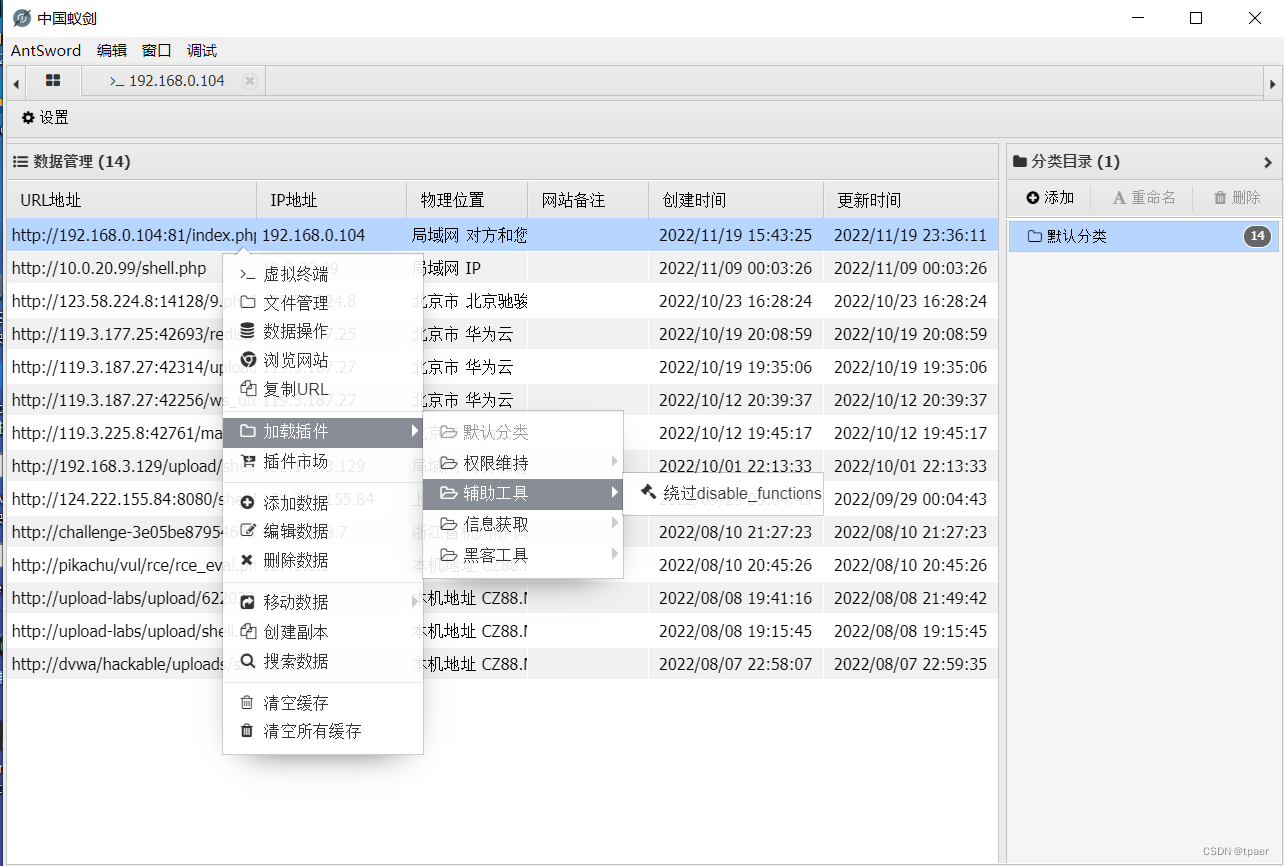Click the X icon beside 删除数据
Screen dimensions: 1284x866
(247, 560)
